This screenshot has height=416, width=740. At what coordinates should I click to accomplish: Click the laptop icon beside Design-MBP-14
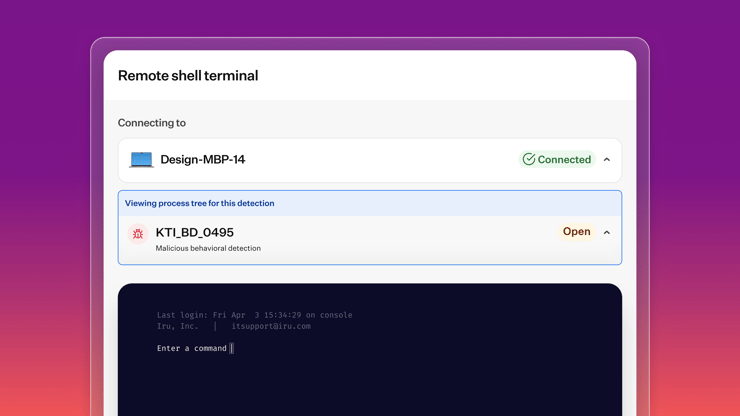click(141, 160)
